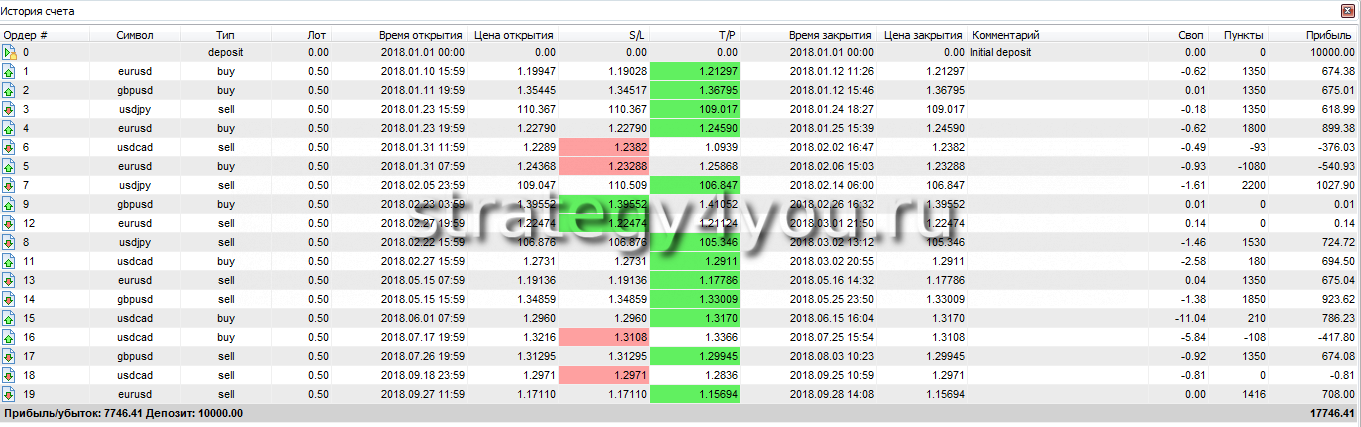Click the sell icon of order 3
The image size is (1361, 427).
10,109
